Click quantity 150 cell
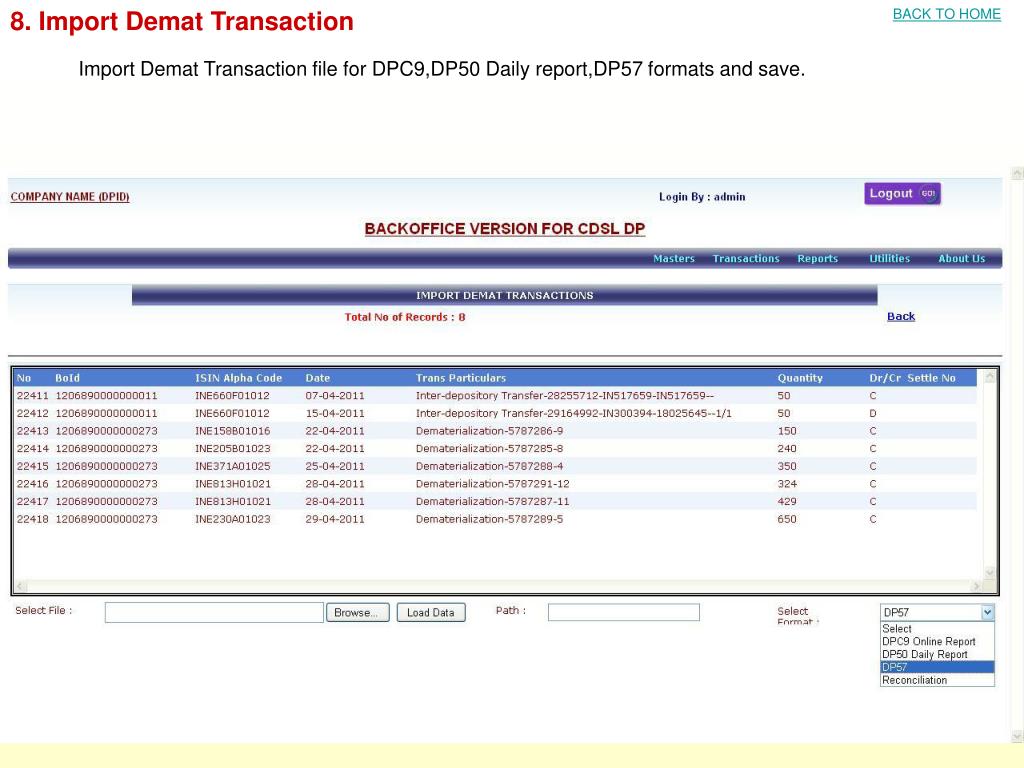1024x768 pixels. 787,431
